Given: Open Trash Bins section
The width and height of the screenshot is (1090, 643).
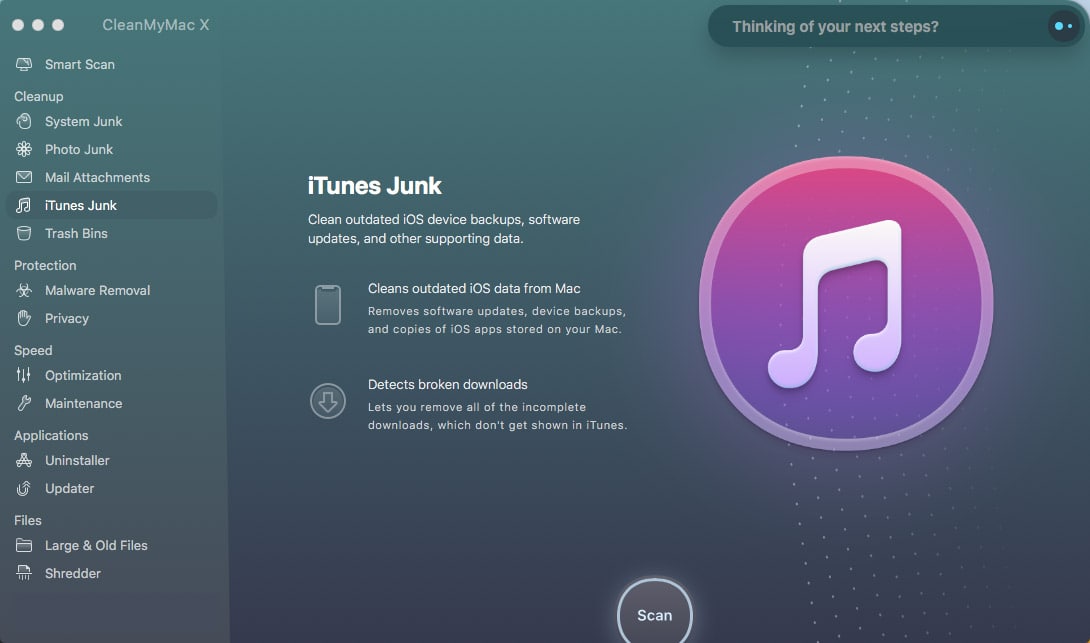Looking at the screenshot, I should click(76, 234).
